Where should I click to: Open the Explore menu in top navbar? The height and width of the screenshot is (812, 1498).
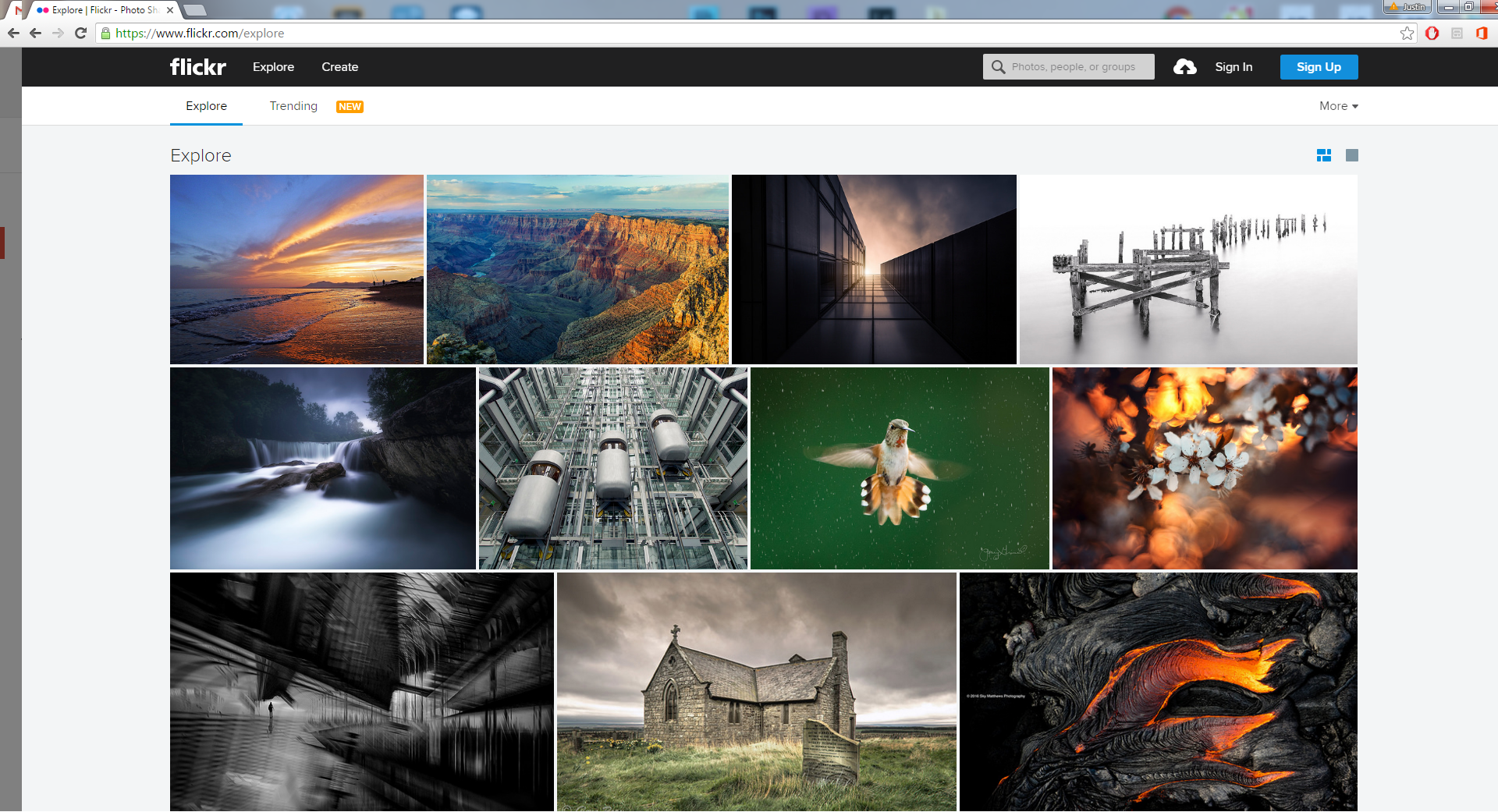pyautogui.click(x=273, y=67)
